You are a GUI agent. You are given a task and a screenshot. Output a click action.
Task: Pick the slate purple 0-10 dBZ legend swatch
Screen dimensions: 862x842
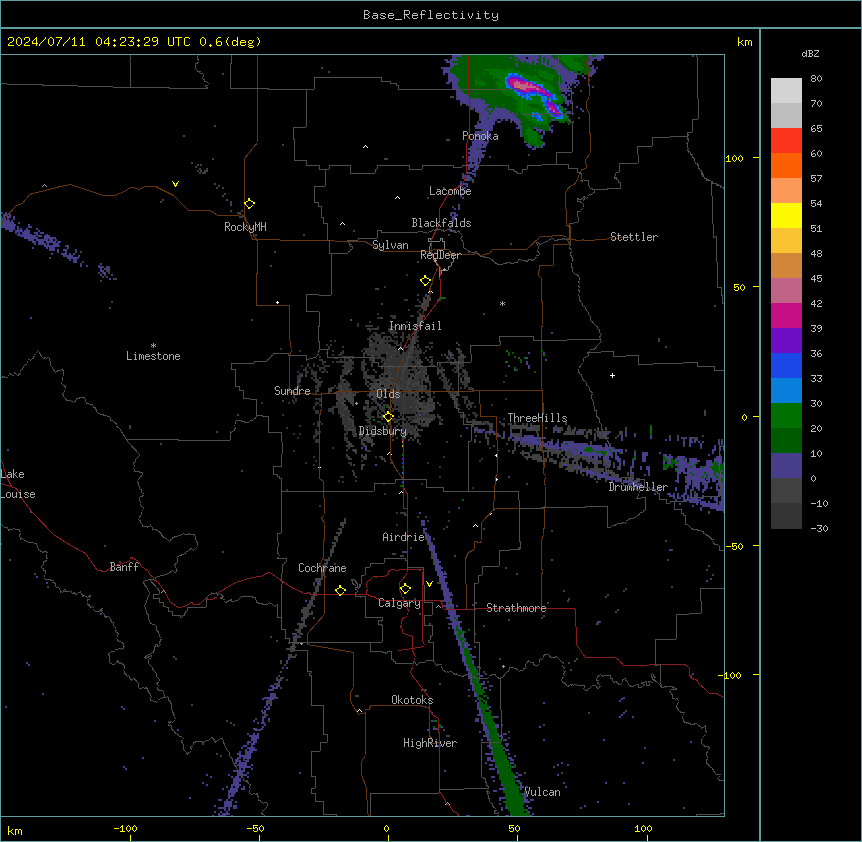pyautogui.click(x=786, y=466)
